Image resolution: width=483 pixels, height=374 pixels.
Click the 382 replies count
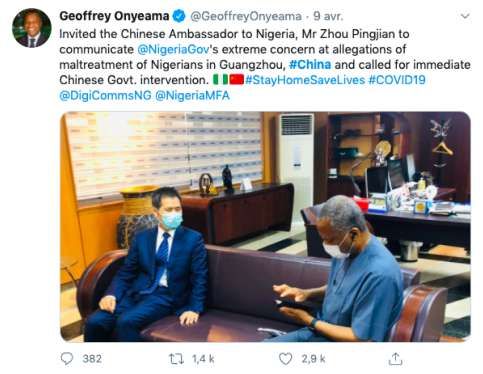click(92, 359)
